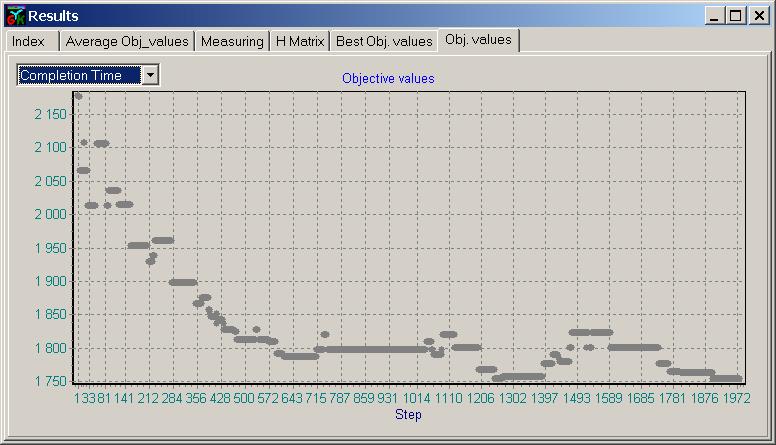Click the 859 step axis label

click(x=364, y=398)
